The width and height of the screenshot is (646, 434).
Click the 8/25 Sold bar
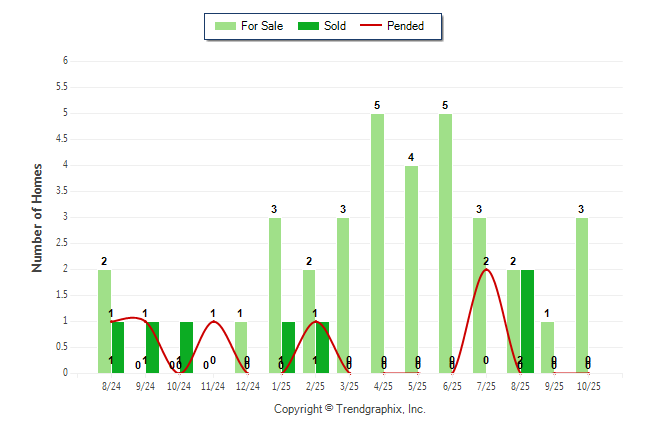pos(527,321)
